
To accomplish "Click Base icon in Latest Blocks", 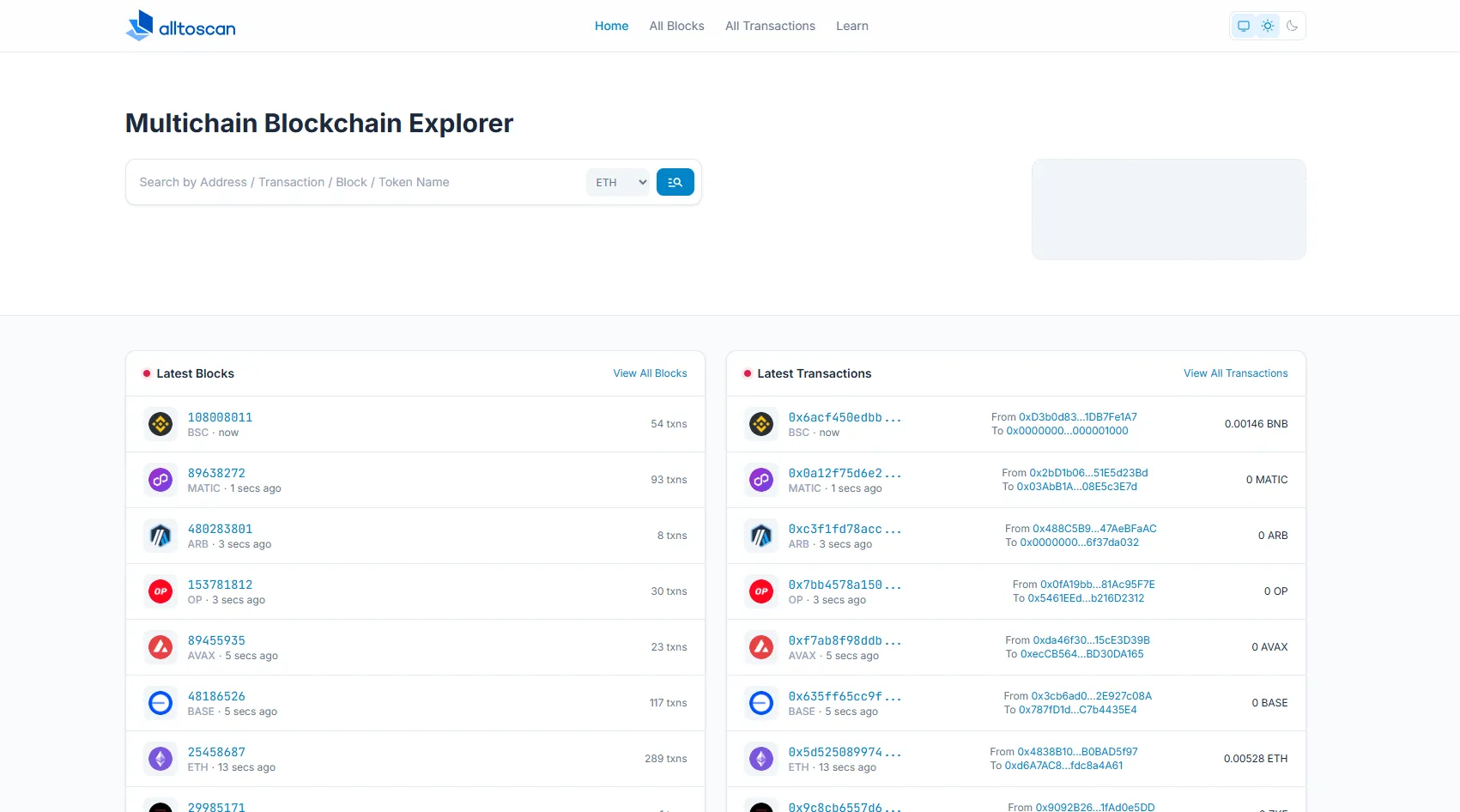I will click(x=161, y=703).
